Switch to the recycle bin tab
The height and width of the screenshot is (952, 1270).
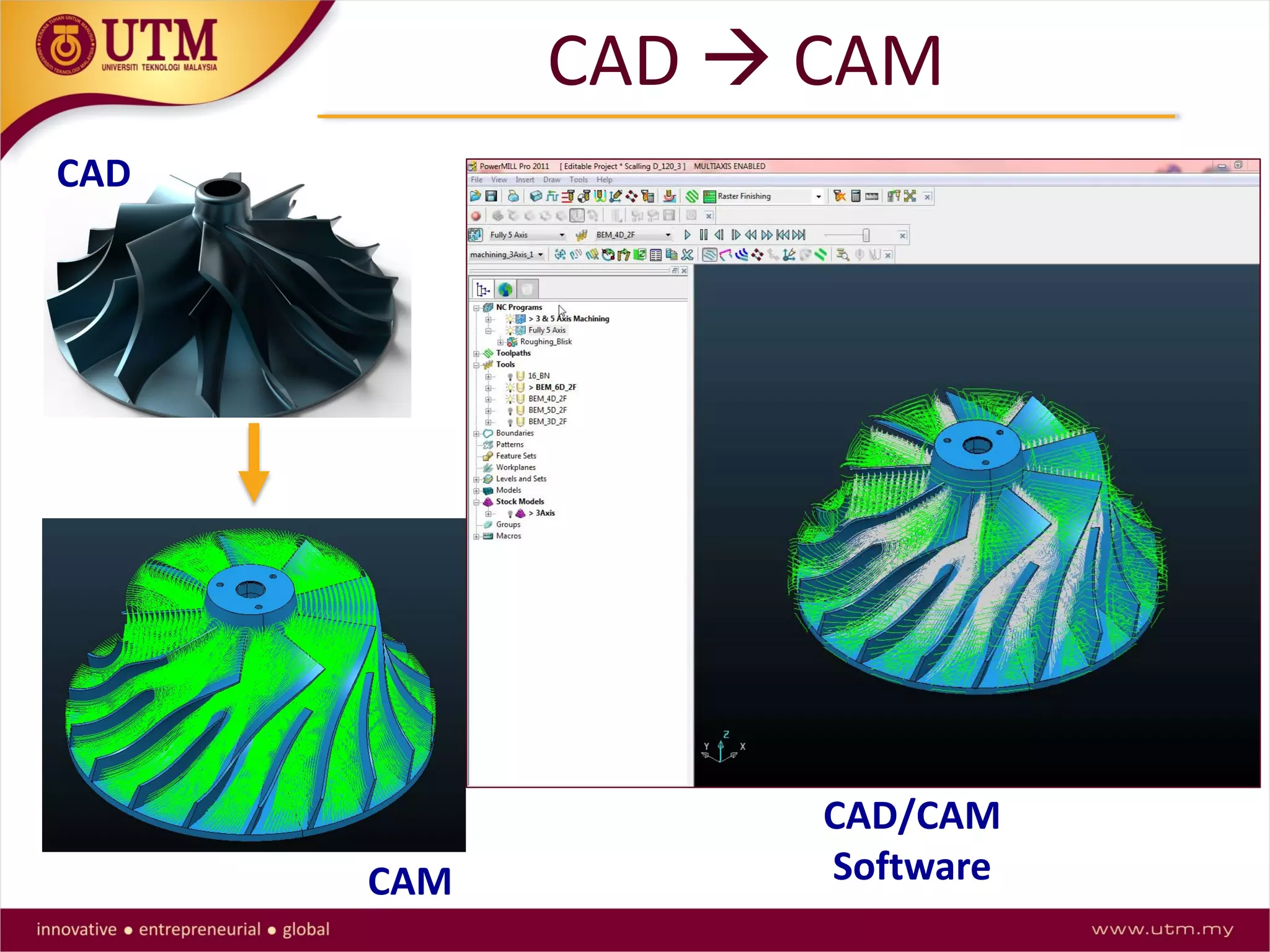(527, 289)
